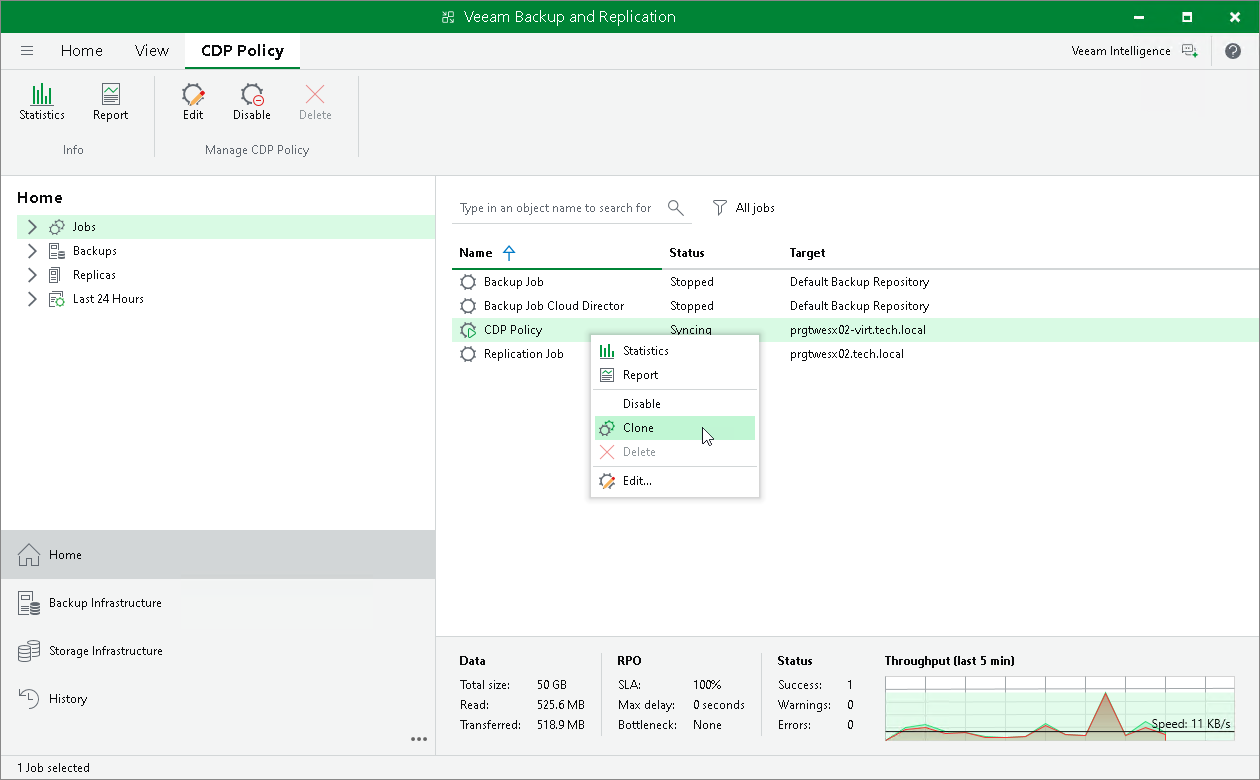1260x780 pixels.
Task: Expand the Backups tree node
Action: coord(32,251)
